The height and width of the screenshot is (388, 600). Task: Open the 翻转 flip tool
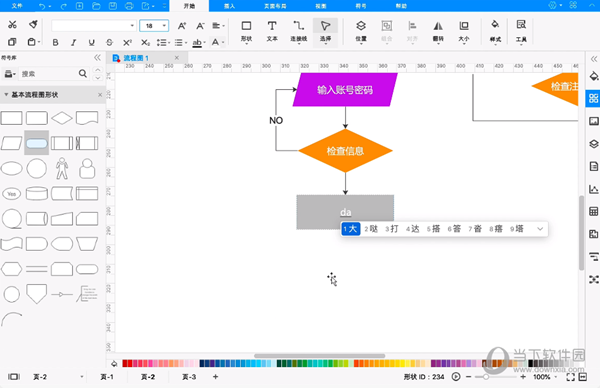[438, 31]
